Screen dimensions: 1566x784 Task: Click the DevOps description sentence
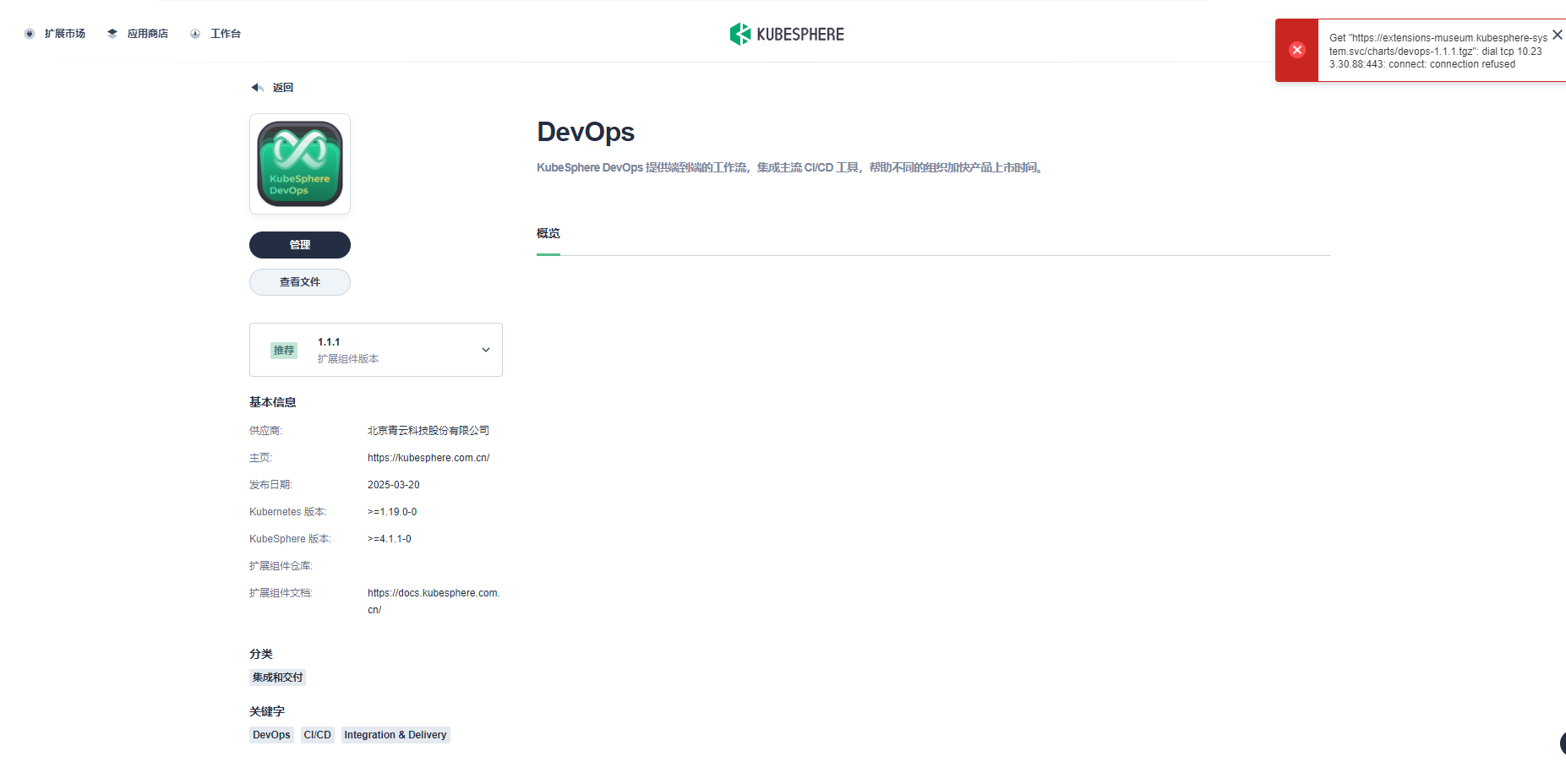(791, 167)
